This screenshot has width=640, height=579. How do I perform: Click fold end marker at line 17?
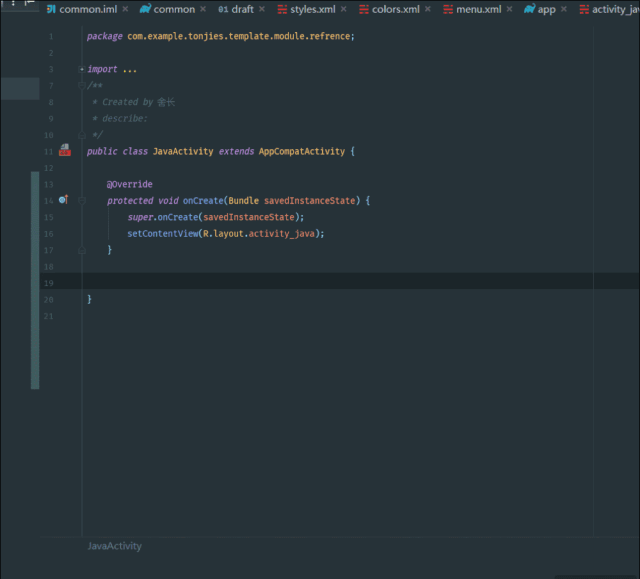point(82,250)
